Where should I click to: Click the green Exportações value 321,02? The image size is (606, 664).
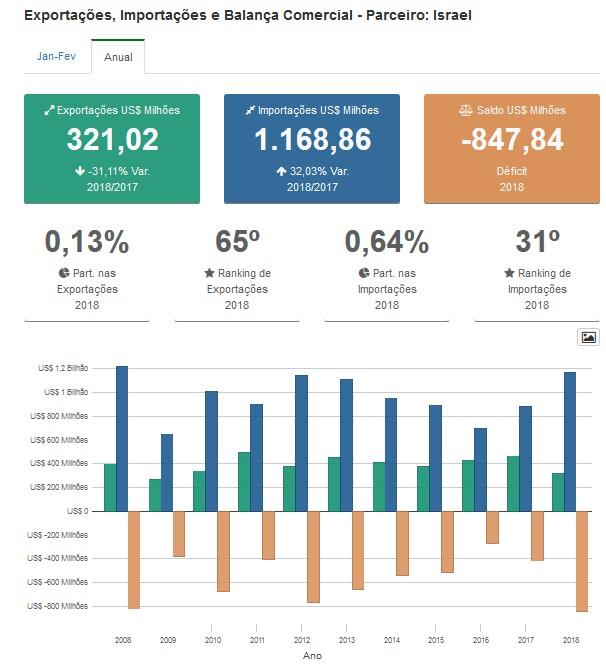pyautogui.click(x=112, y=140)
